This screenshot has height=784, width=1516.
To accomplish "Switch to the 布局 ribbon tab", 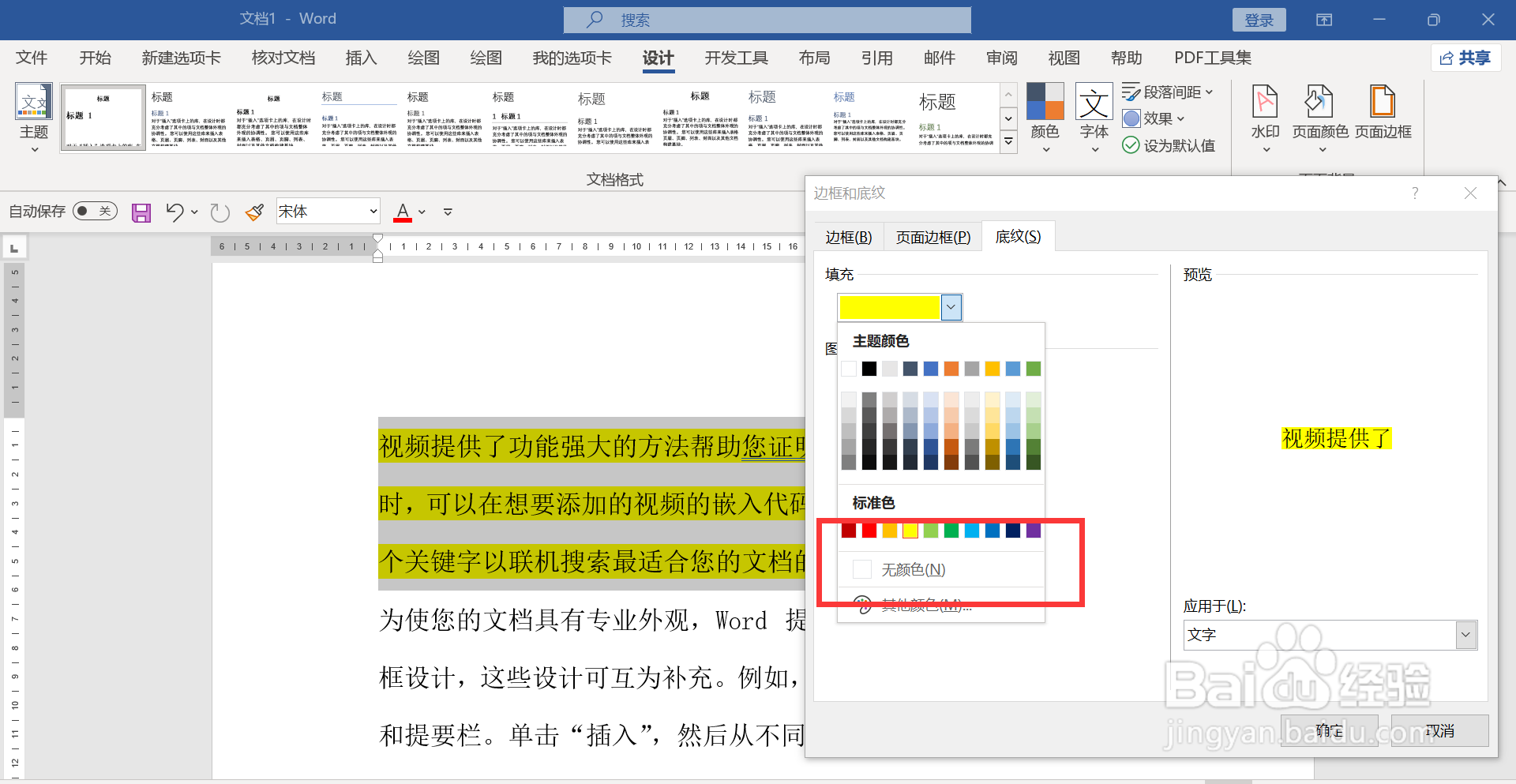I will (x=814, y=58).
